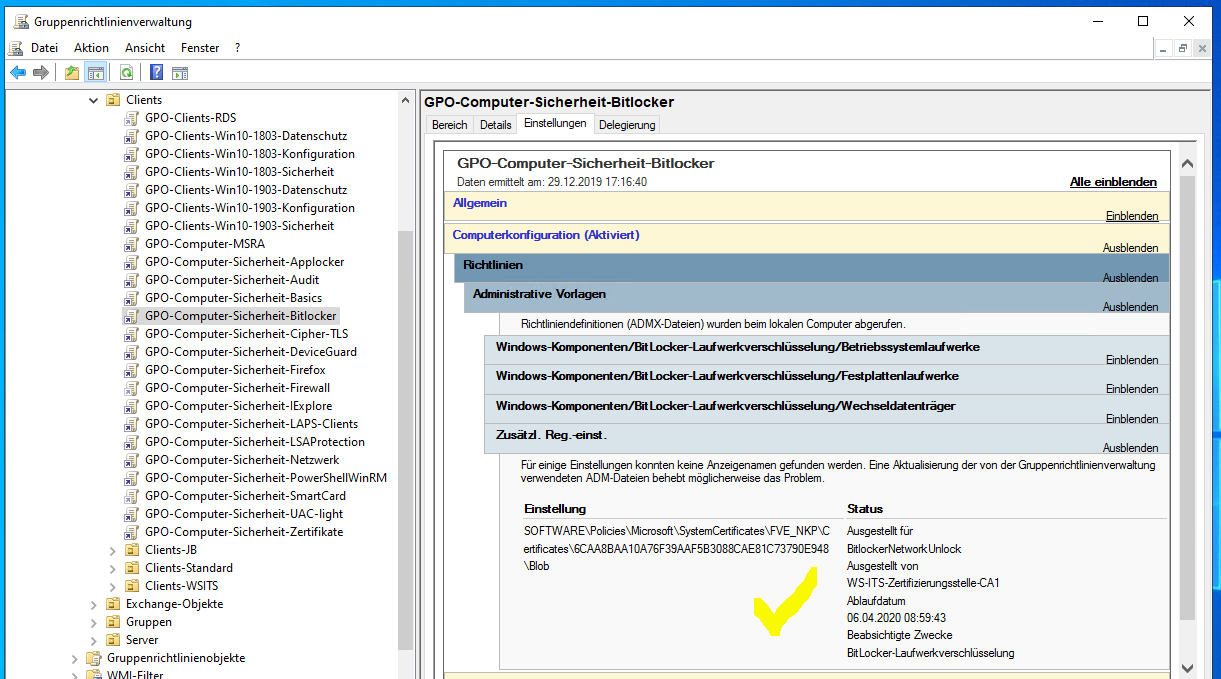Click Einblenden for the Betriebssystemlaufwerke section
This screenshot has width=1221, height=679.
click(1132, 360)
